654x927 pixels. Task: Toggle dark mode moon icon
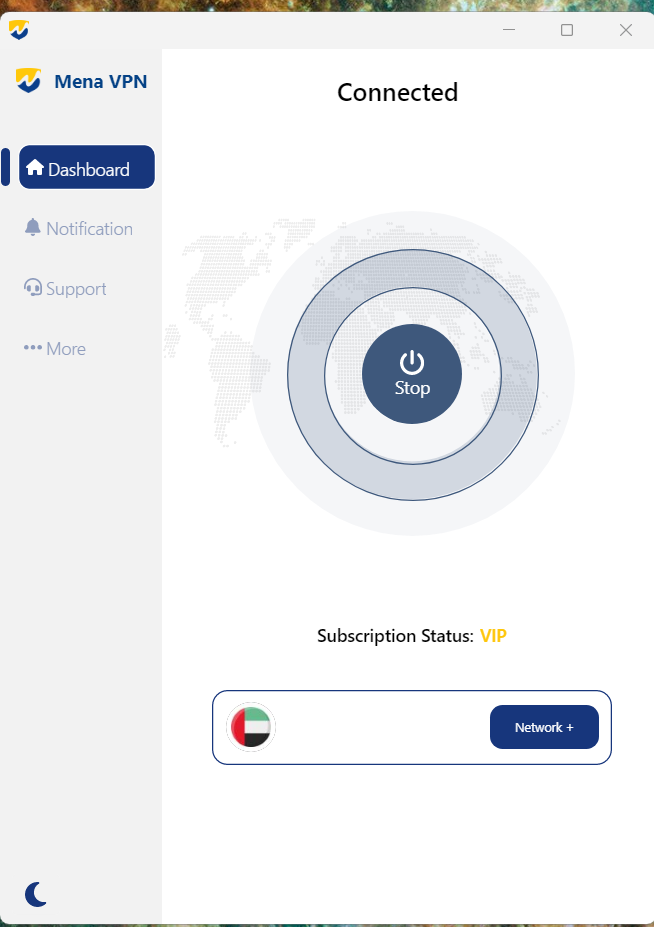[x=35, y=894]
